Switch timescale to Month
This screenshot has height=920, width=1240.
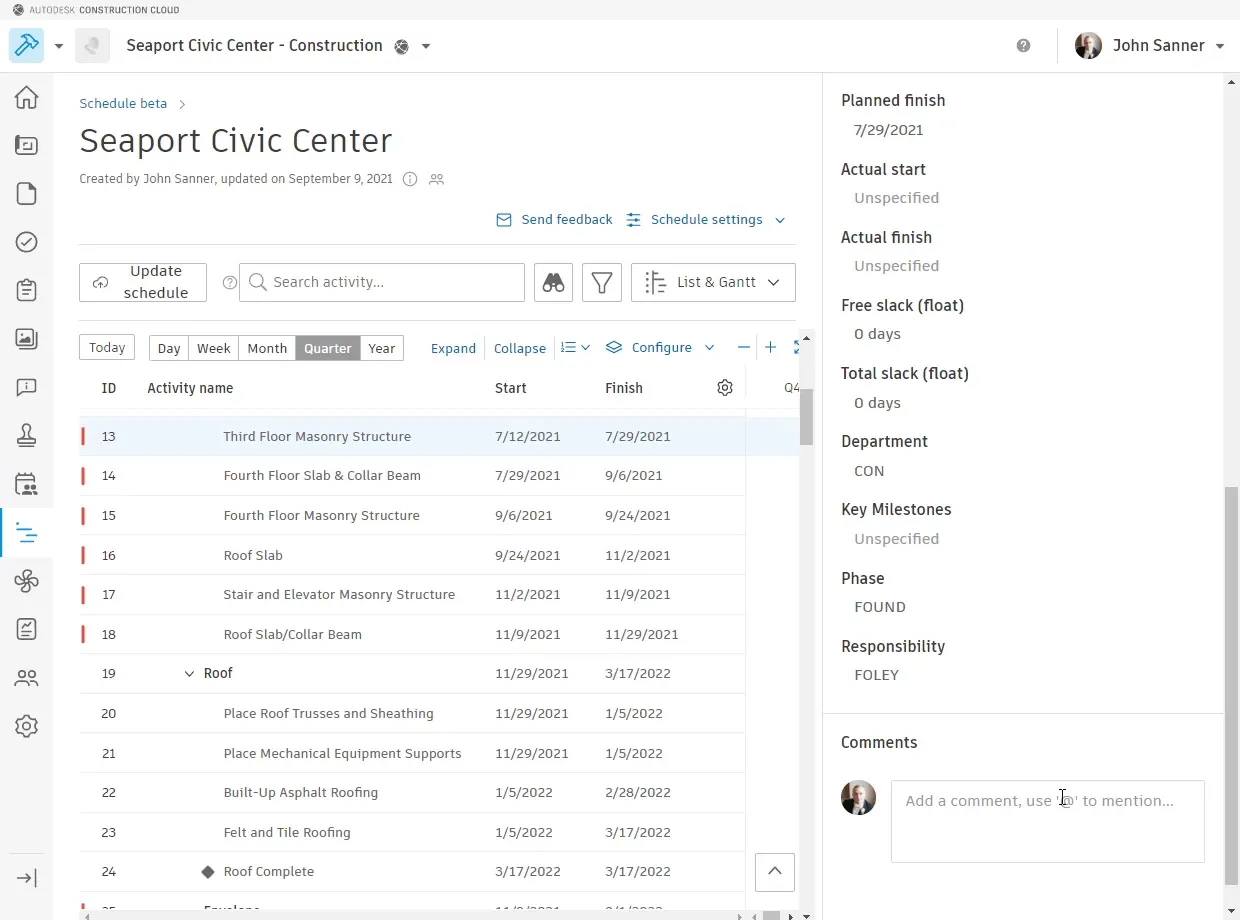tap(267, 348)
